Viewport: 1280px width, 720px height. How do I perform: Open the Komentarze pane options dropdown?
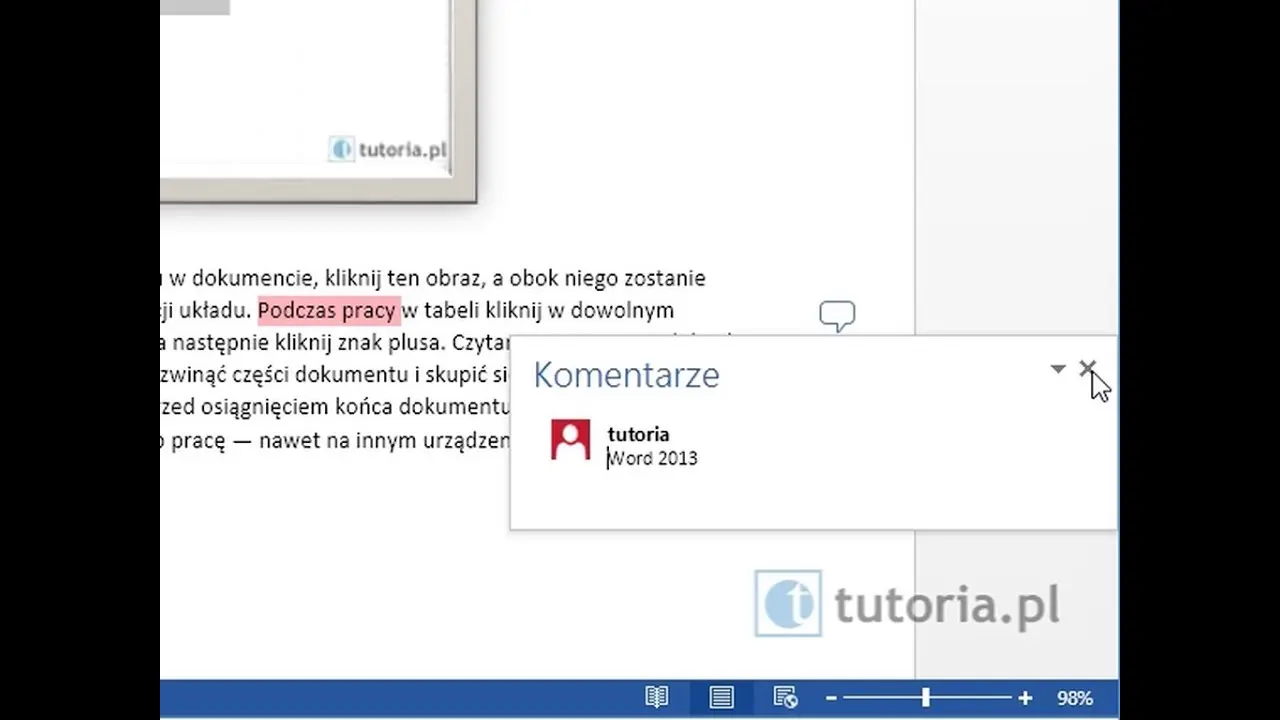(1058, 369)
